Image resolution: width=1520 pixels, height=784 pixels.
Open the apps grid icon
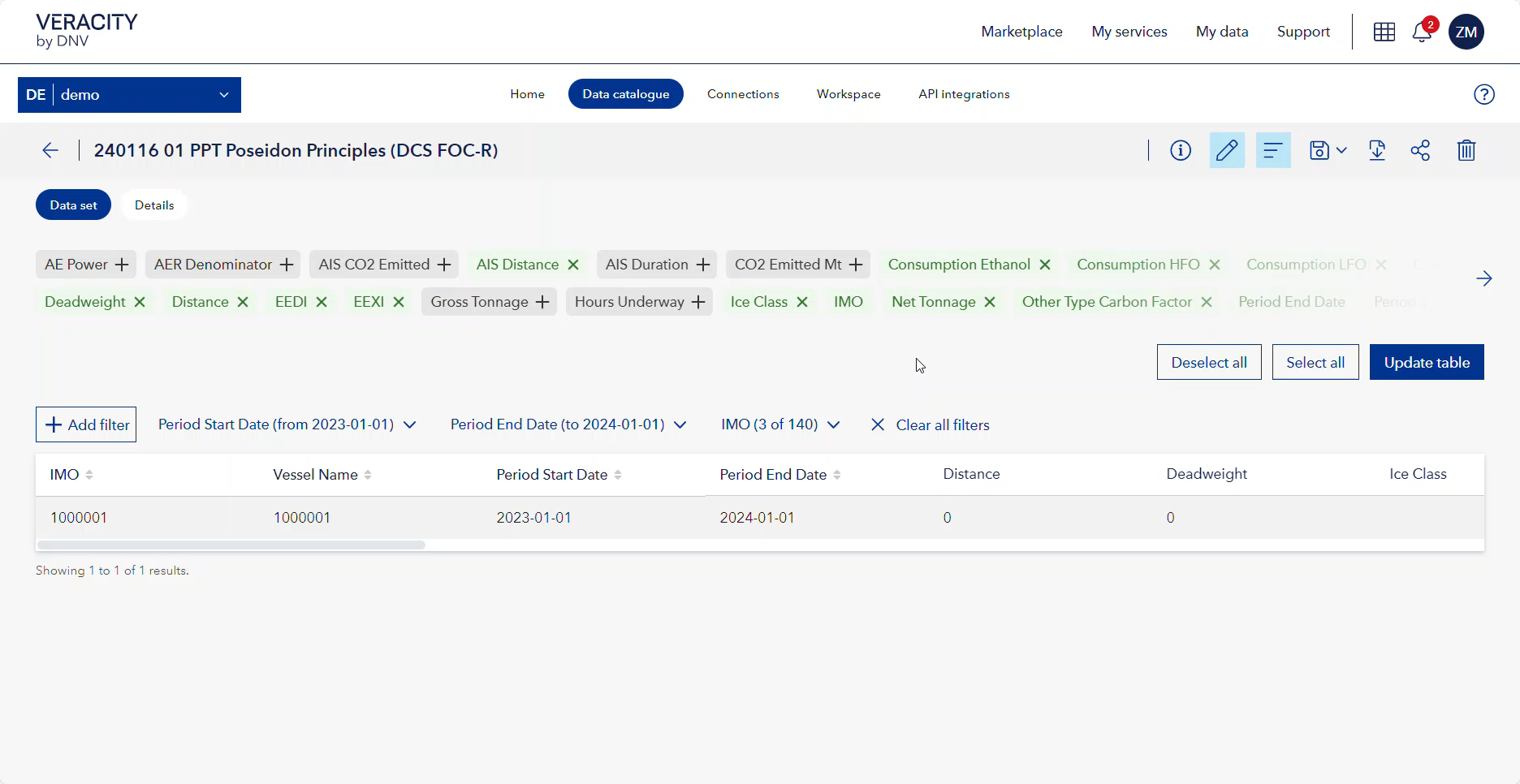(x=1384, y=32)
